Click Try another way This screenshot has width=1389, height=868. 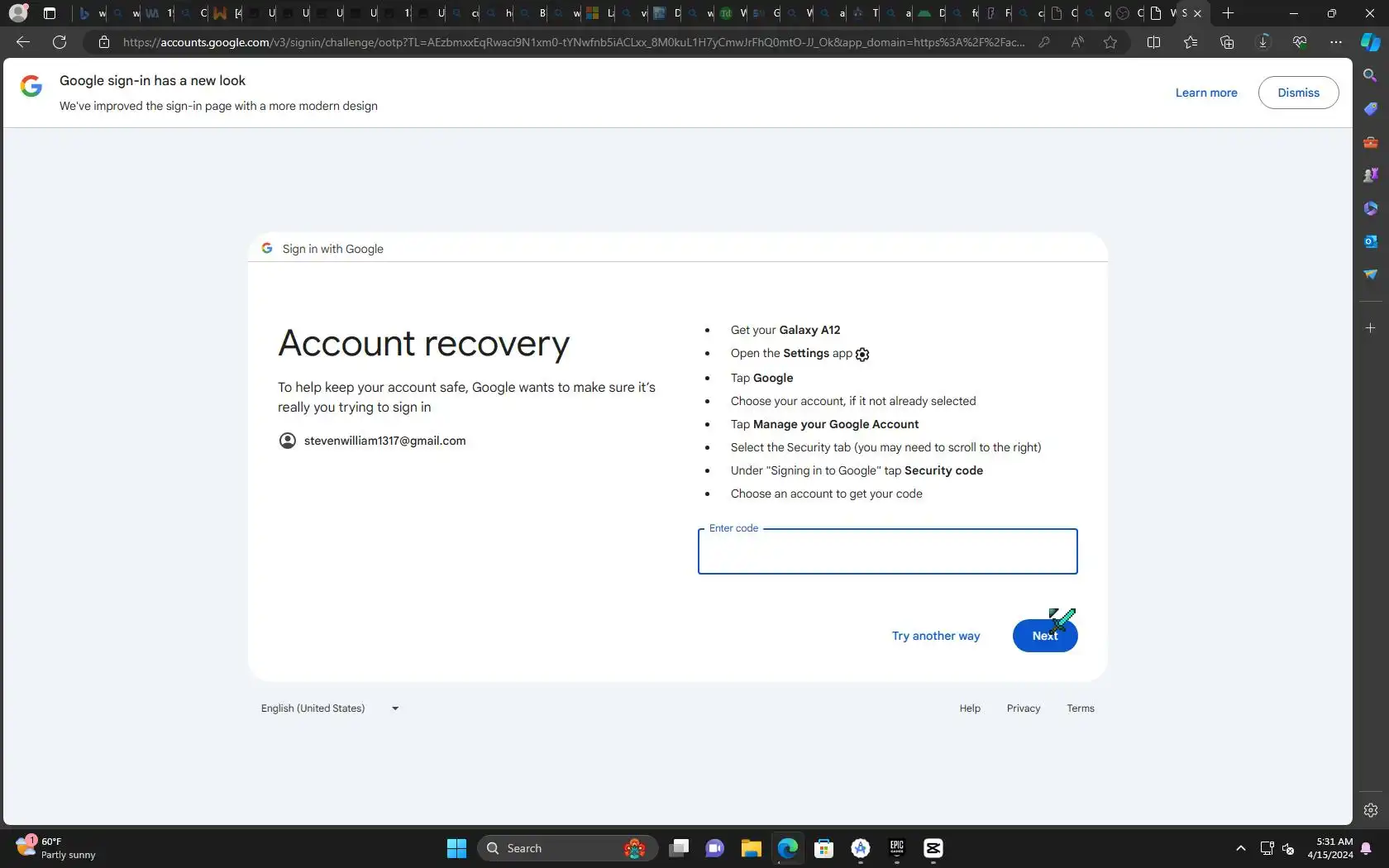pyautogui.click(x=936, y=636)
